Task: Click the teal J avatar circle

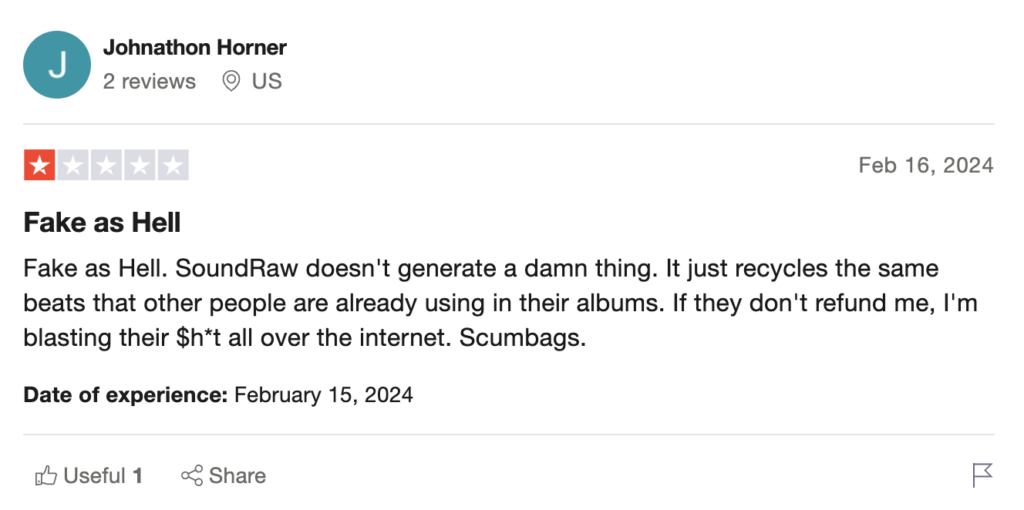Action: 57,65
